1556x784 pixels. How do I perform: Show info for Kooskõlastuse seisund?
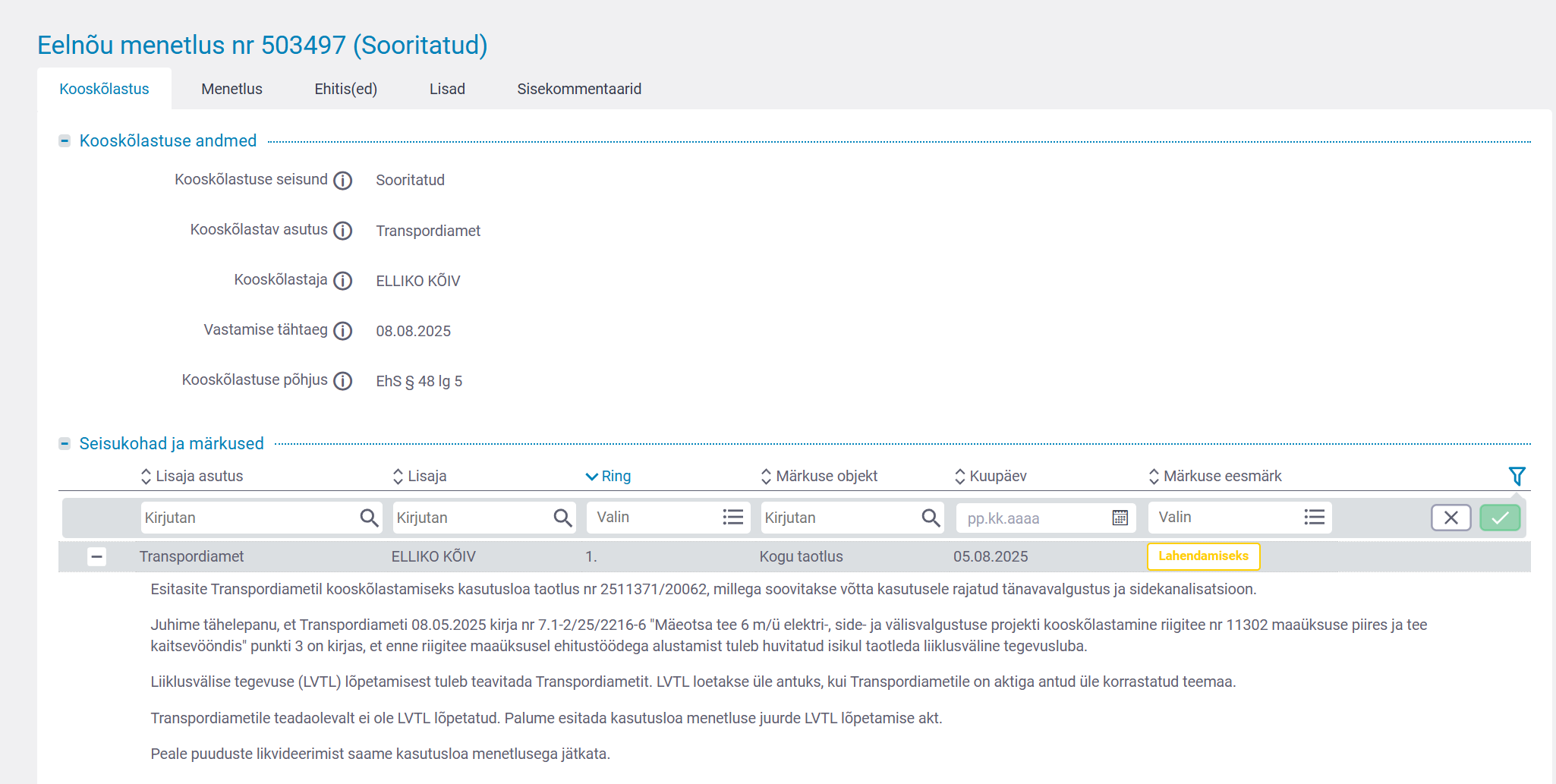coord(343,181)
